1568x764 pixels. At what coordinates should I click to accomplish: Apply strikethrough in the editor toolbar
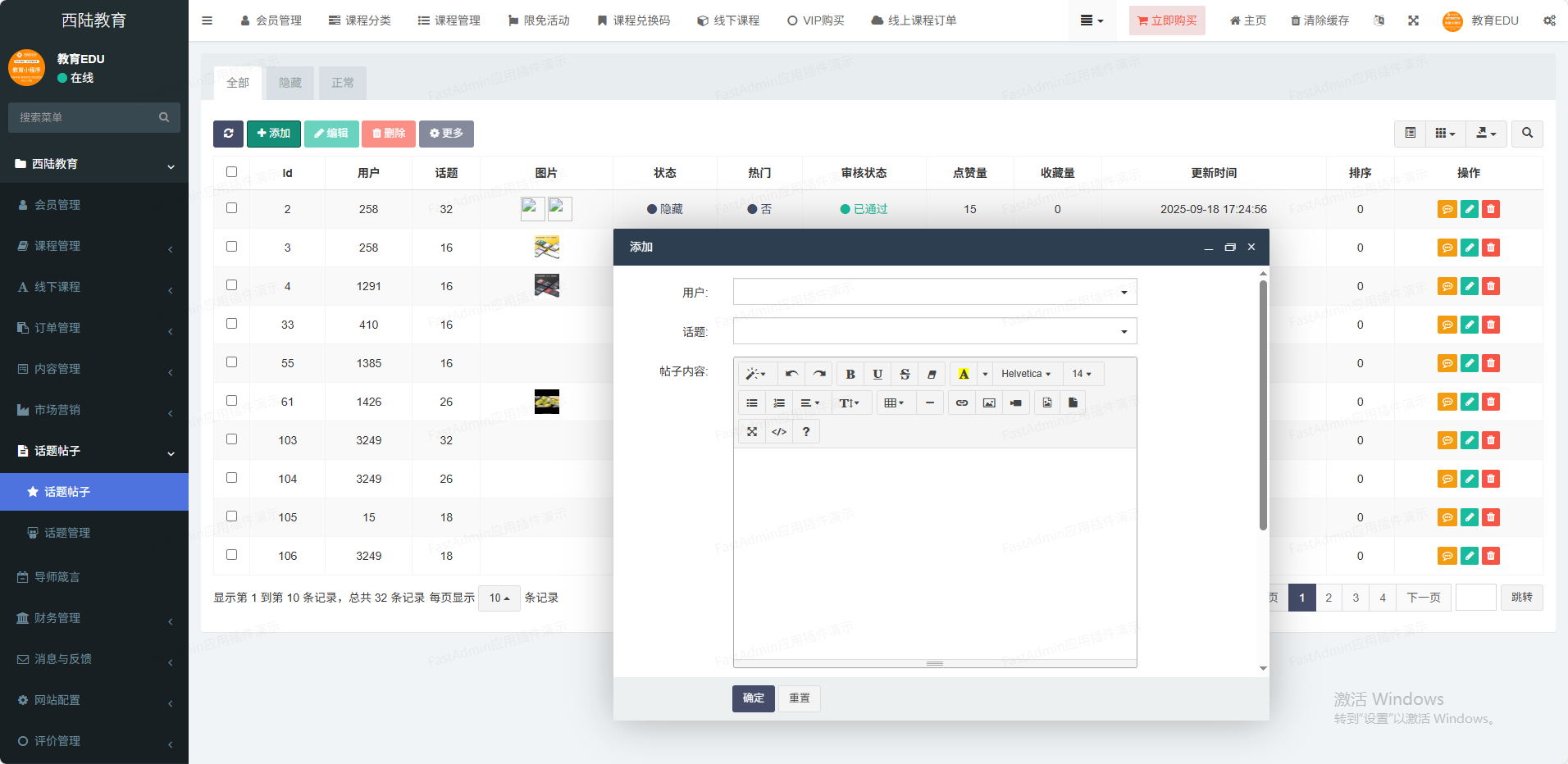(x=905, y=374)
